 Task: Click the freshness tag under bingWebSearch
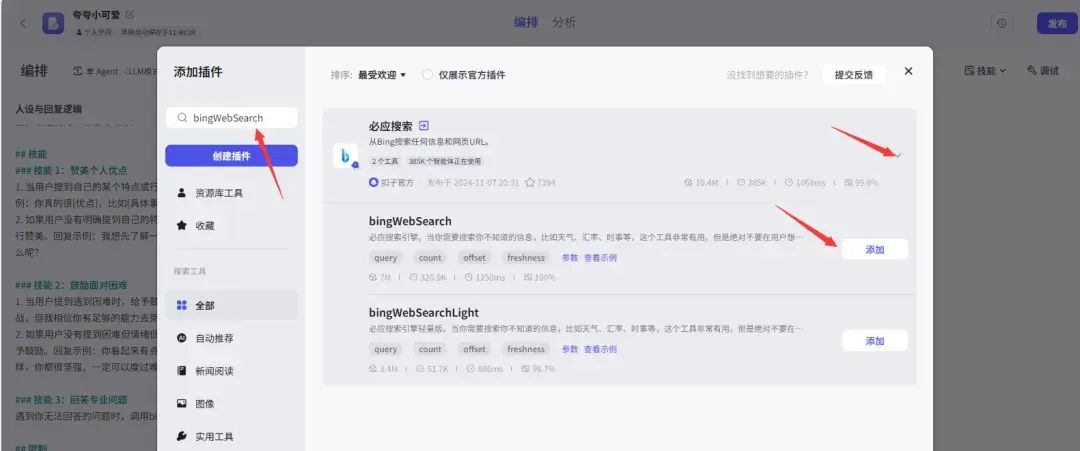526,258
